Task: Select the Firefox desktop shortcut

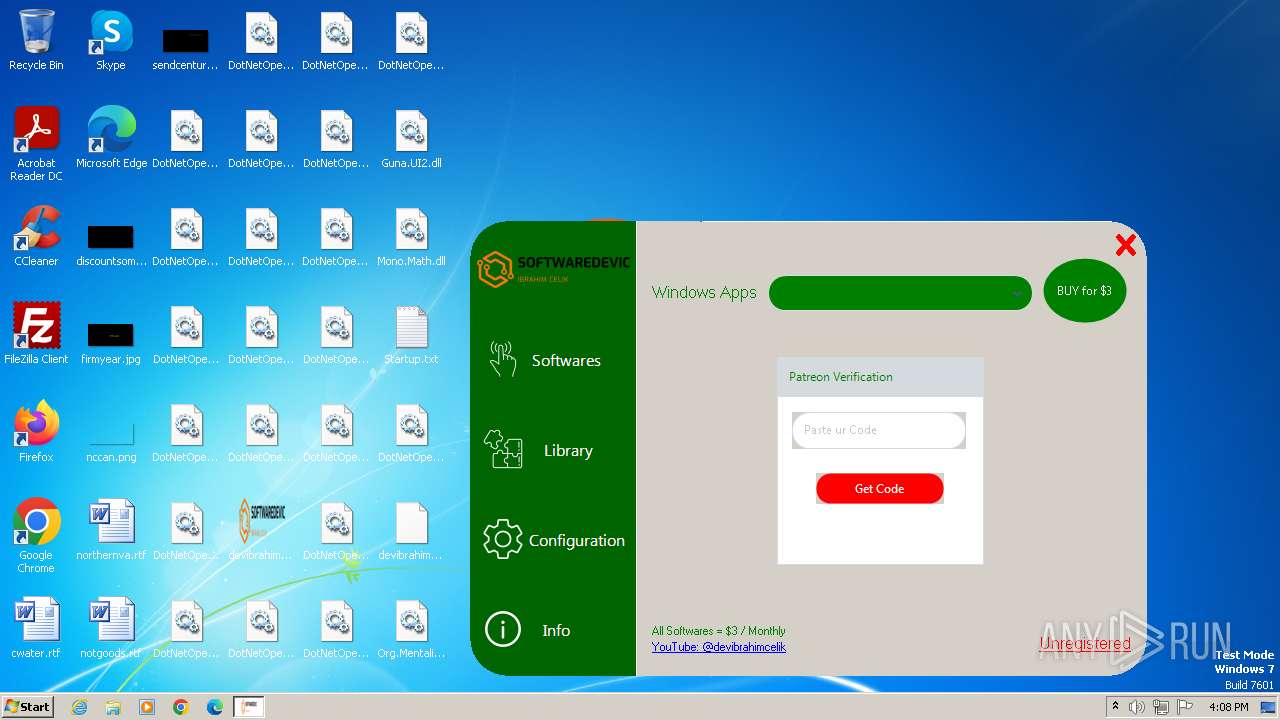Action: click(x=36, y=432)
